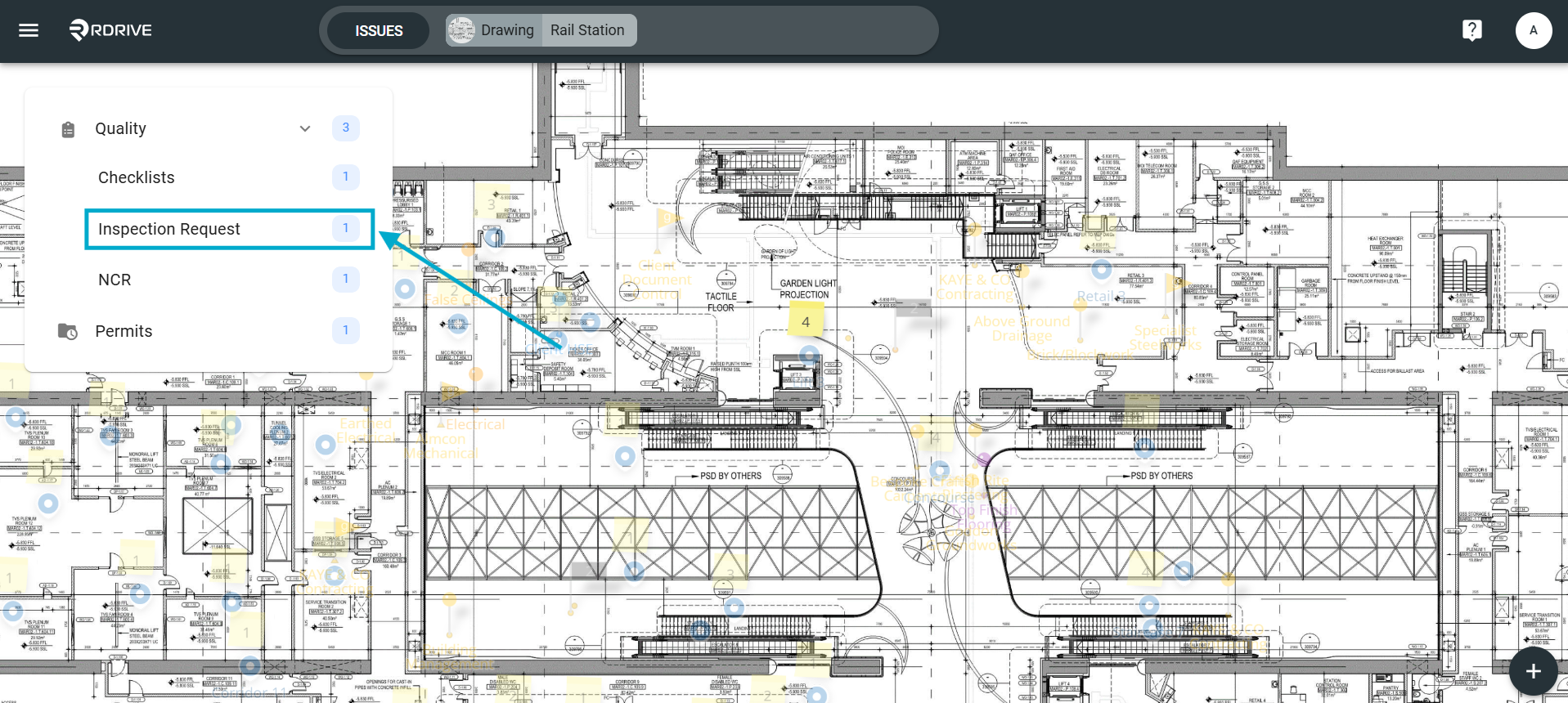The width and height of the screenshot is (1568, 703).
Task: Click the Drawing thumbnail image
Action: (461, 30)
